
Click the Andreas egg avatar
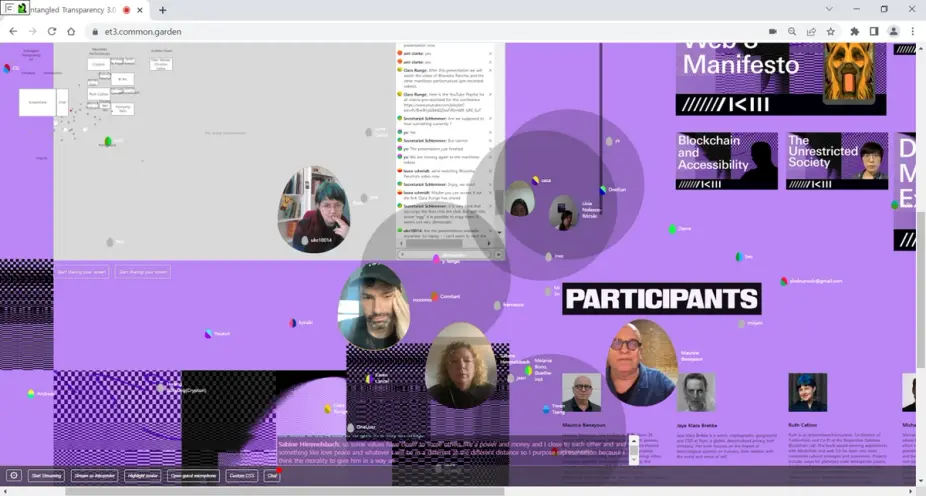pos(31,394)
